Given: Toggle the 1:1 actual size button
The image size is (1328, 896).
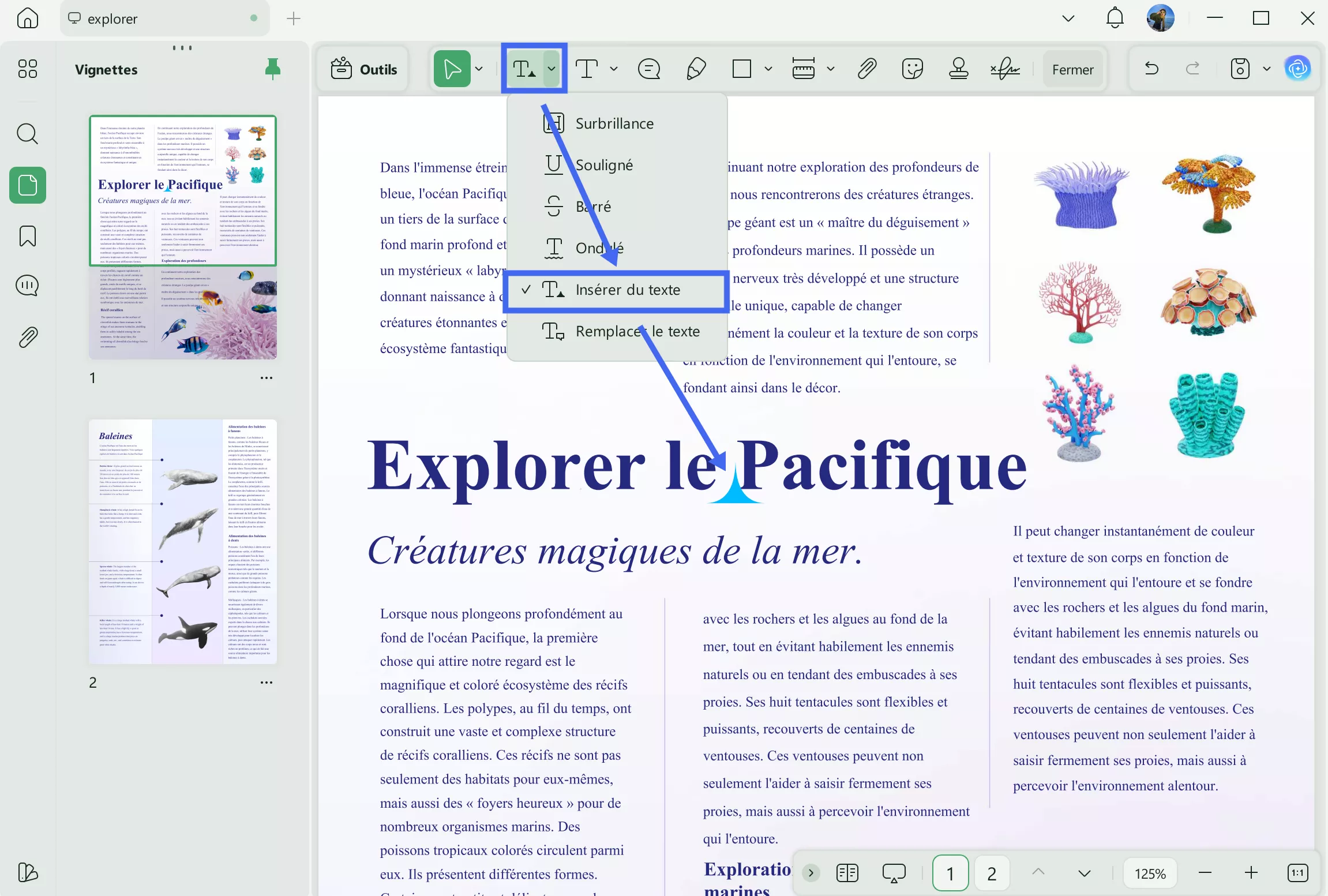Looking at the screenshot, I should (x=1297, y=873).
